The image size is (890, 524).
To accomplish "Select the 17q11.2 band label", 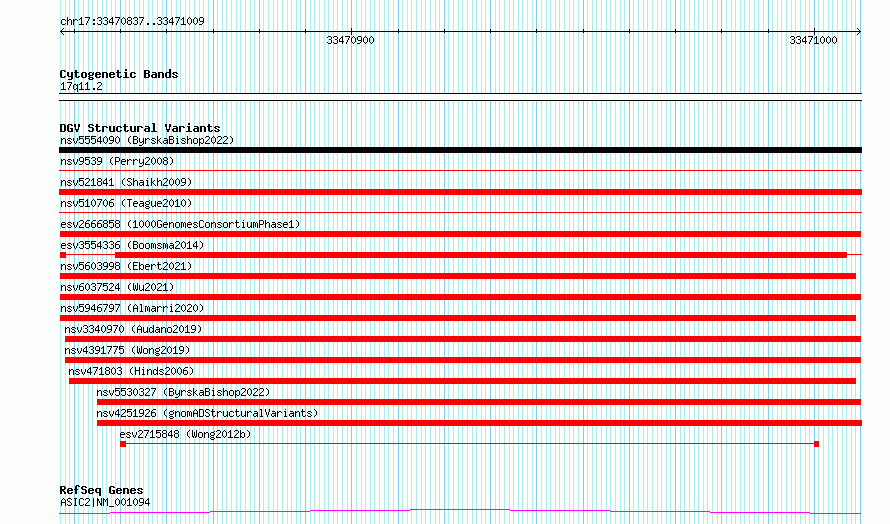I will (81, 86).
